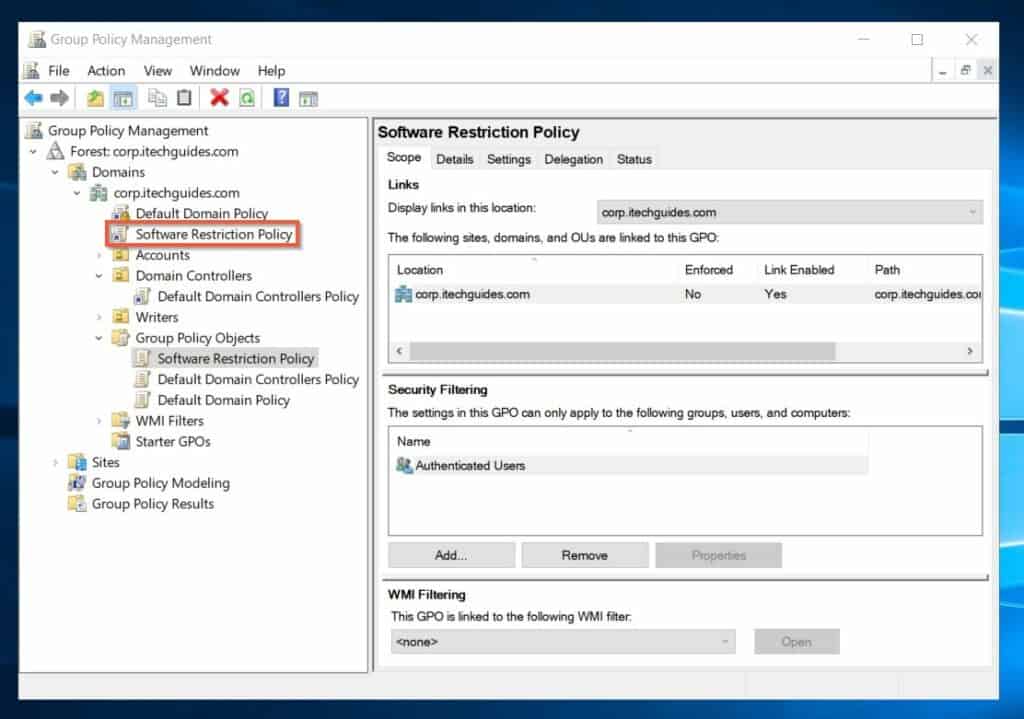Delete the selected GPO using the red X icon
The image size is (1024, 719).
coord(221,98)
